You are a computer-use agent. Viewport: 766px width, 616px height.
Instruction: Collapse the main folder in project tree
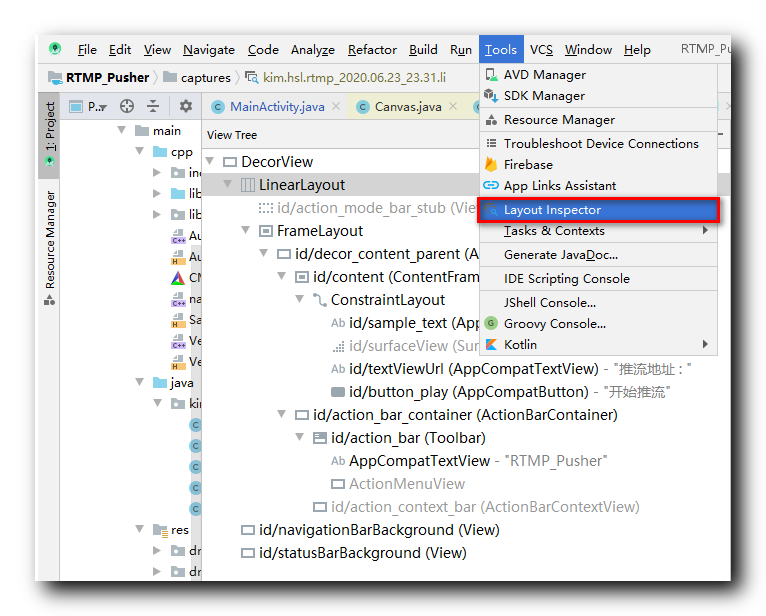point(122,130)
